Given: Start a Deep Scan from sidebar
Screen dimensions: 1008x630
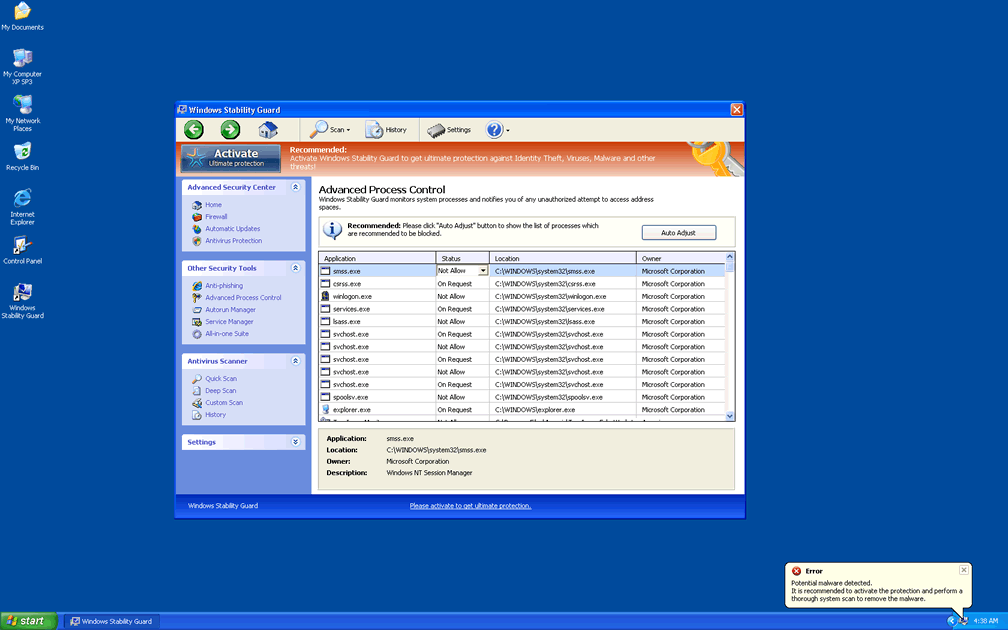Looking at the screenshot, I should (x=221, y=391).
